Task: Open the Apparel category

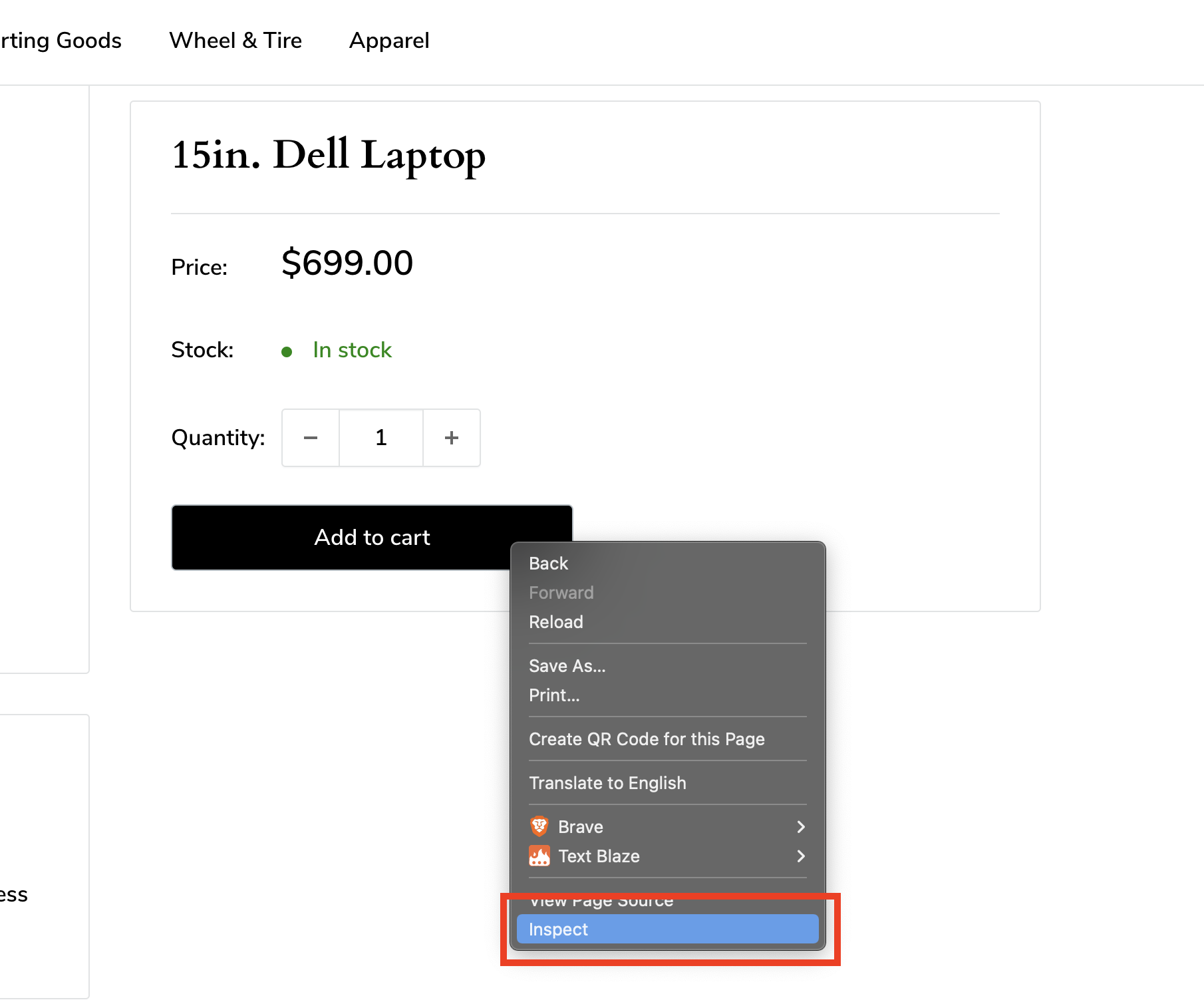Action: pos(389,41)
